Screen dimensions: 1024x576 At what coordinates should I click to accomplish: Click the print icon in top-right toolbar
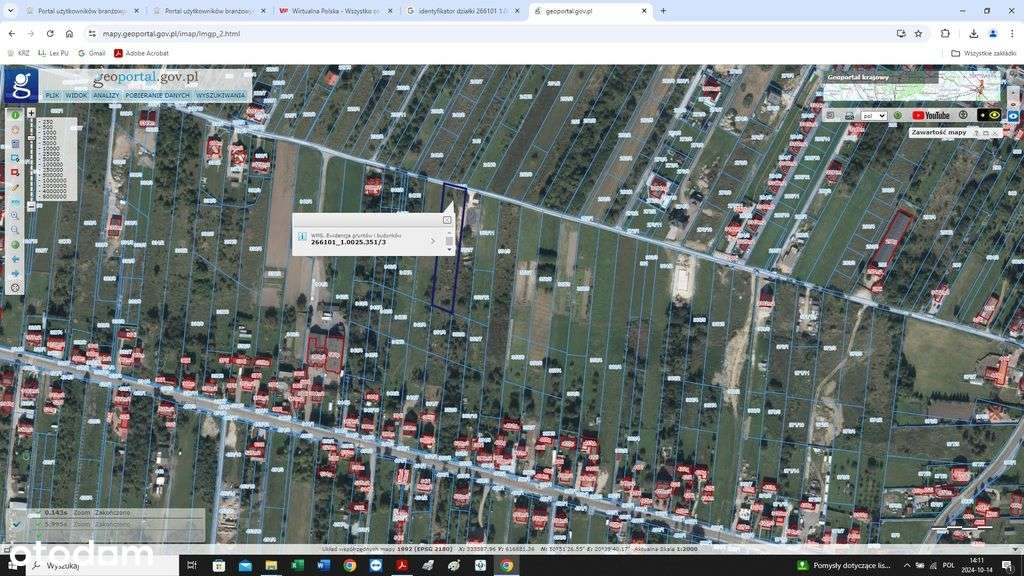(x=850, y=116)
